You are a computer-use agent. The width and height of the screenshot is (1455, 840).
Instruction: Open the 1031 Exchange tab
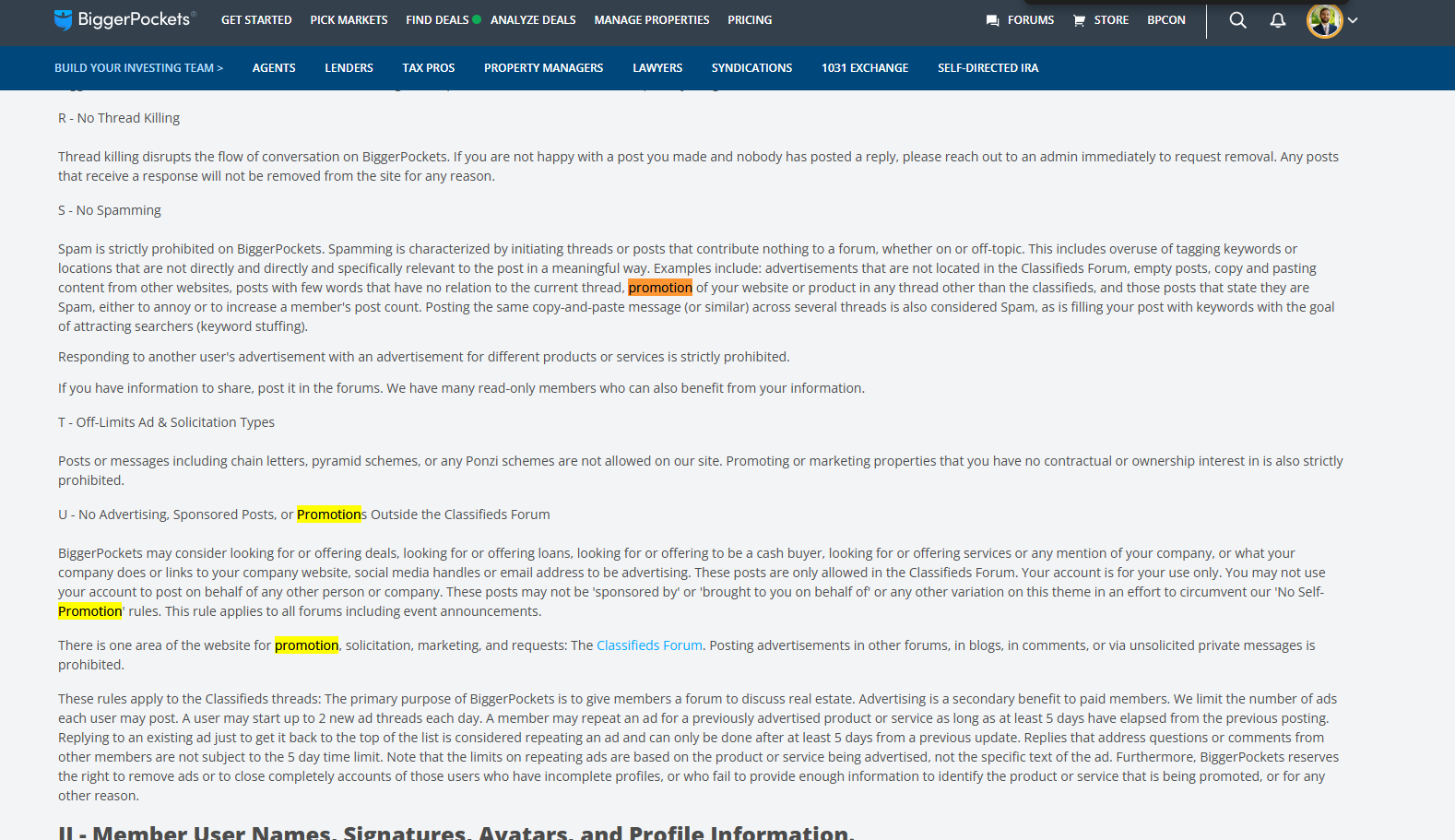pyautogui.click(x=864, y=68)
